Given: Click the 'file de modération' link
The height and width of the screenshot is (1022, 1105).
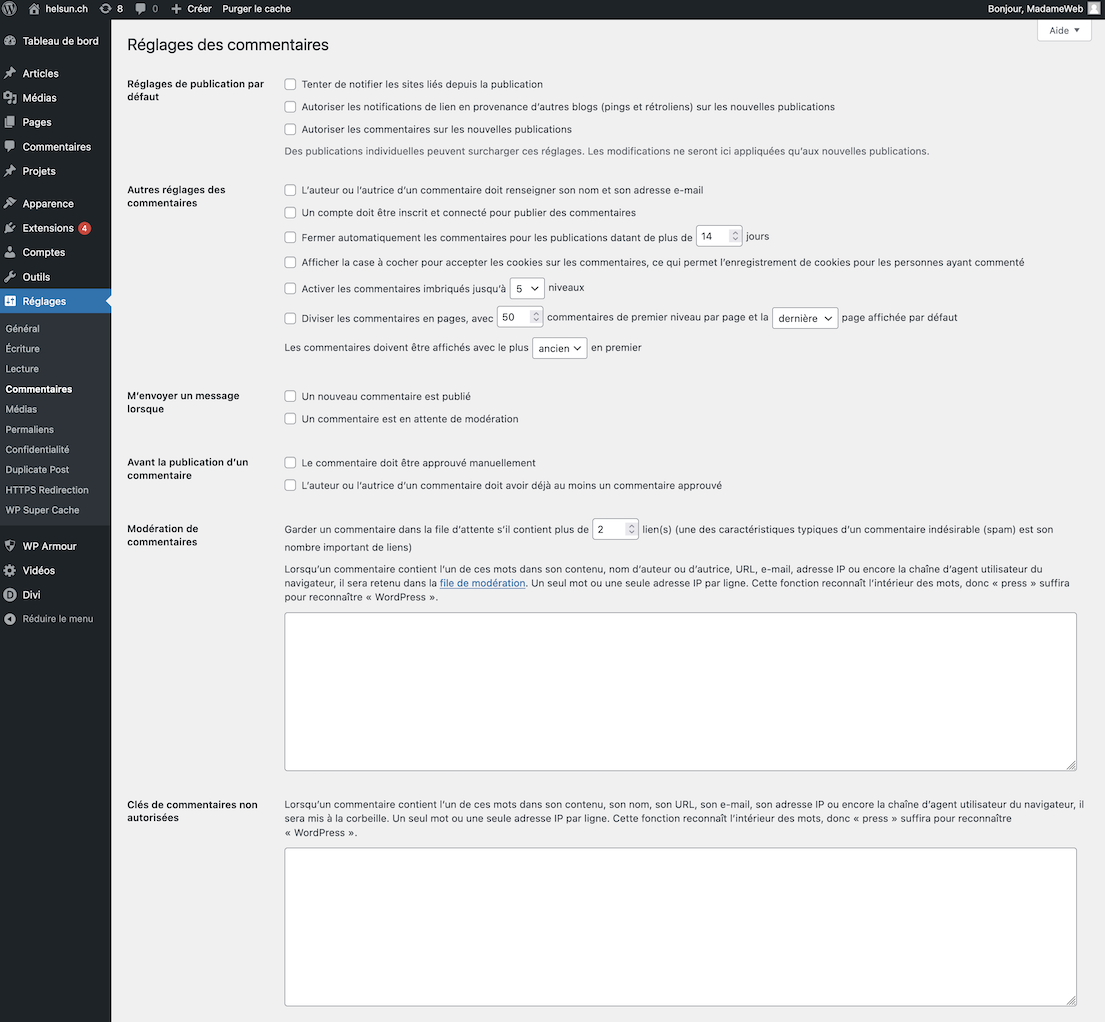Looking at the screenshot, I should click(482, 583).
